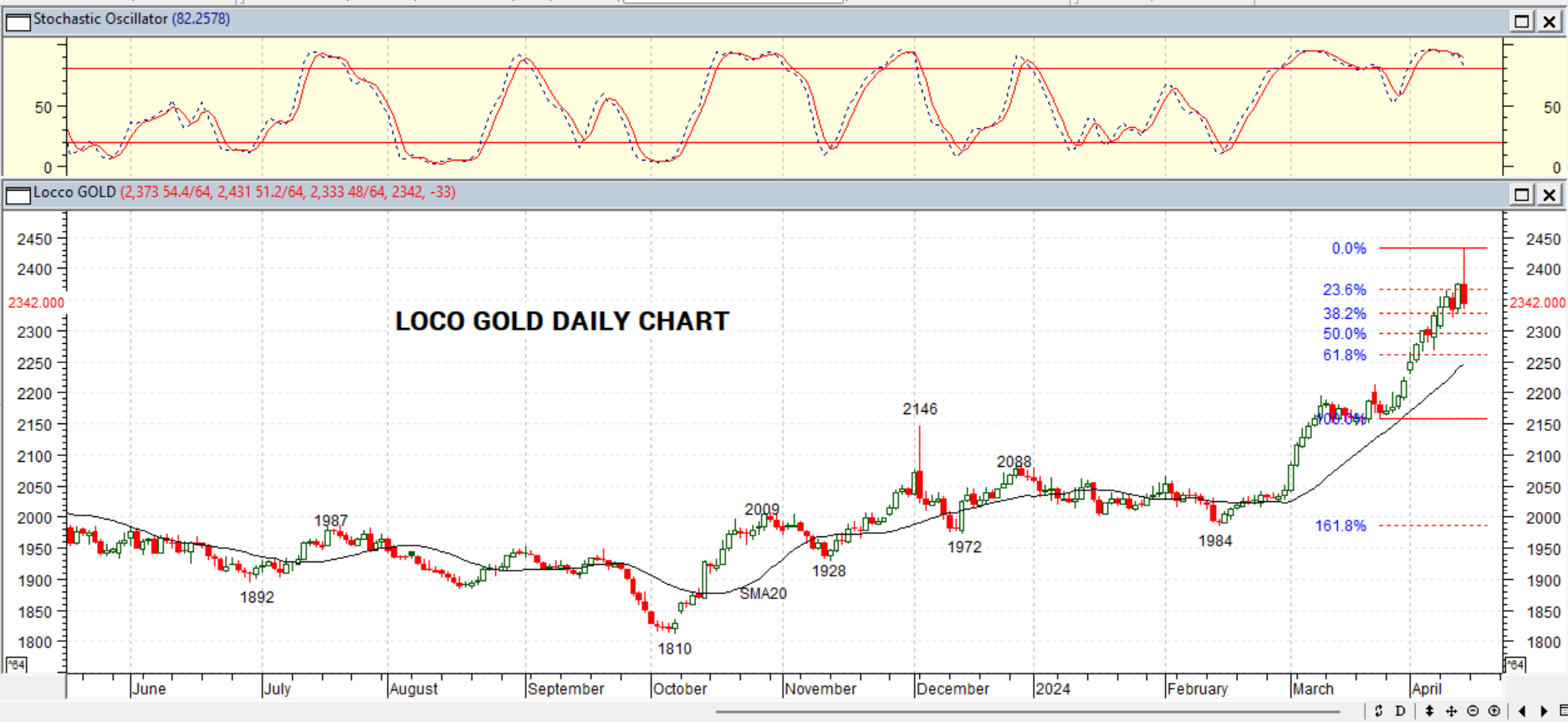
Task: Move chart forward with right arrow
Action: pyautogui.click(x=1544, y=711)
